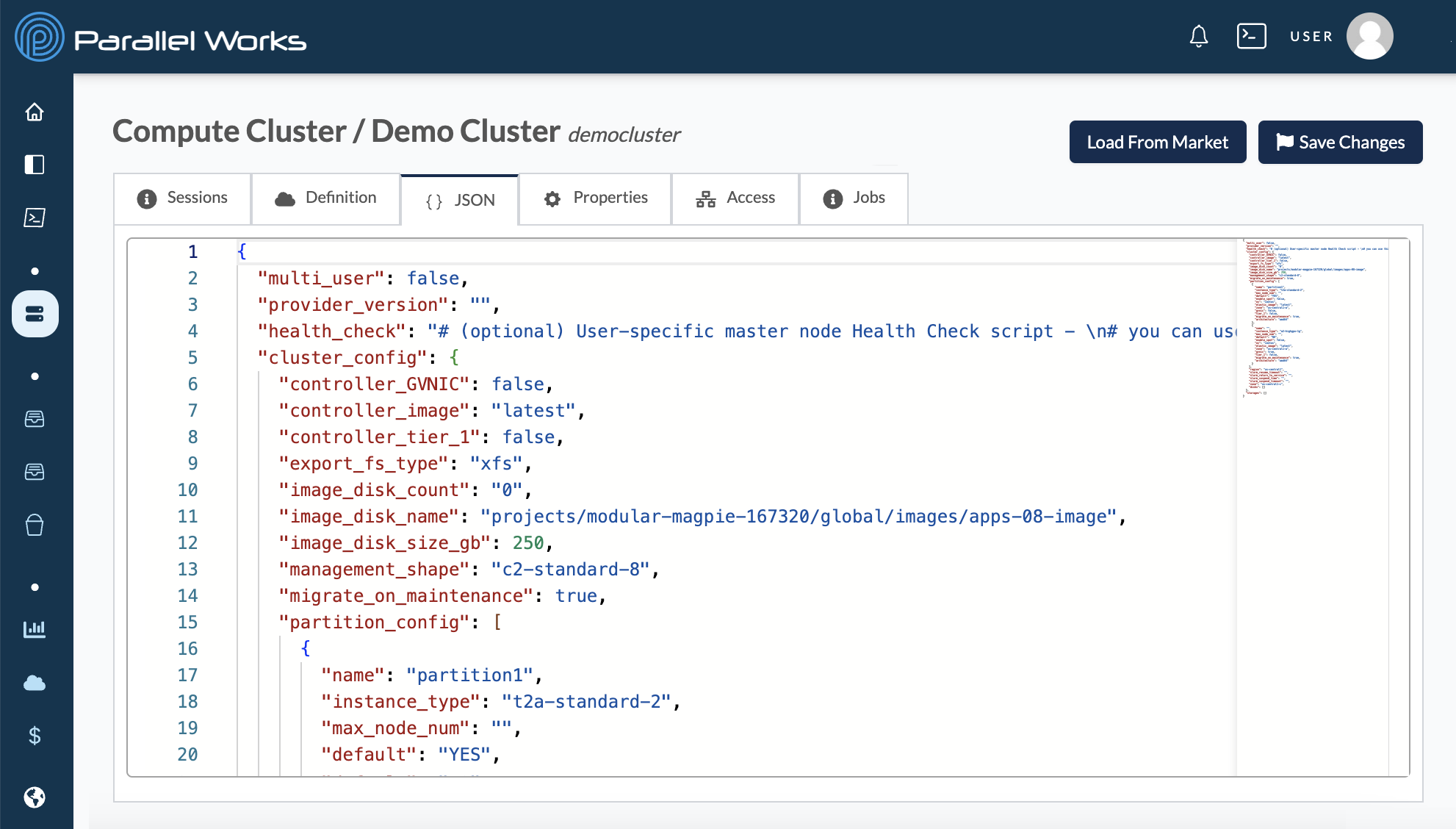The height and width of the screenshot is (829, 1456).
Task: Click the "max_node_num" key
Action: pos(396,728)
